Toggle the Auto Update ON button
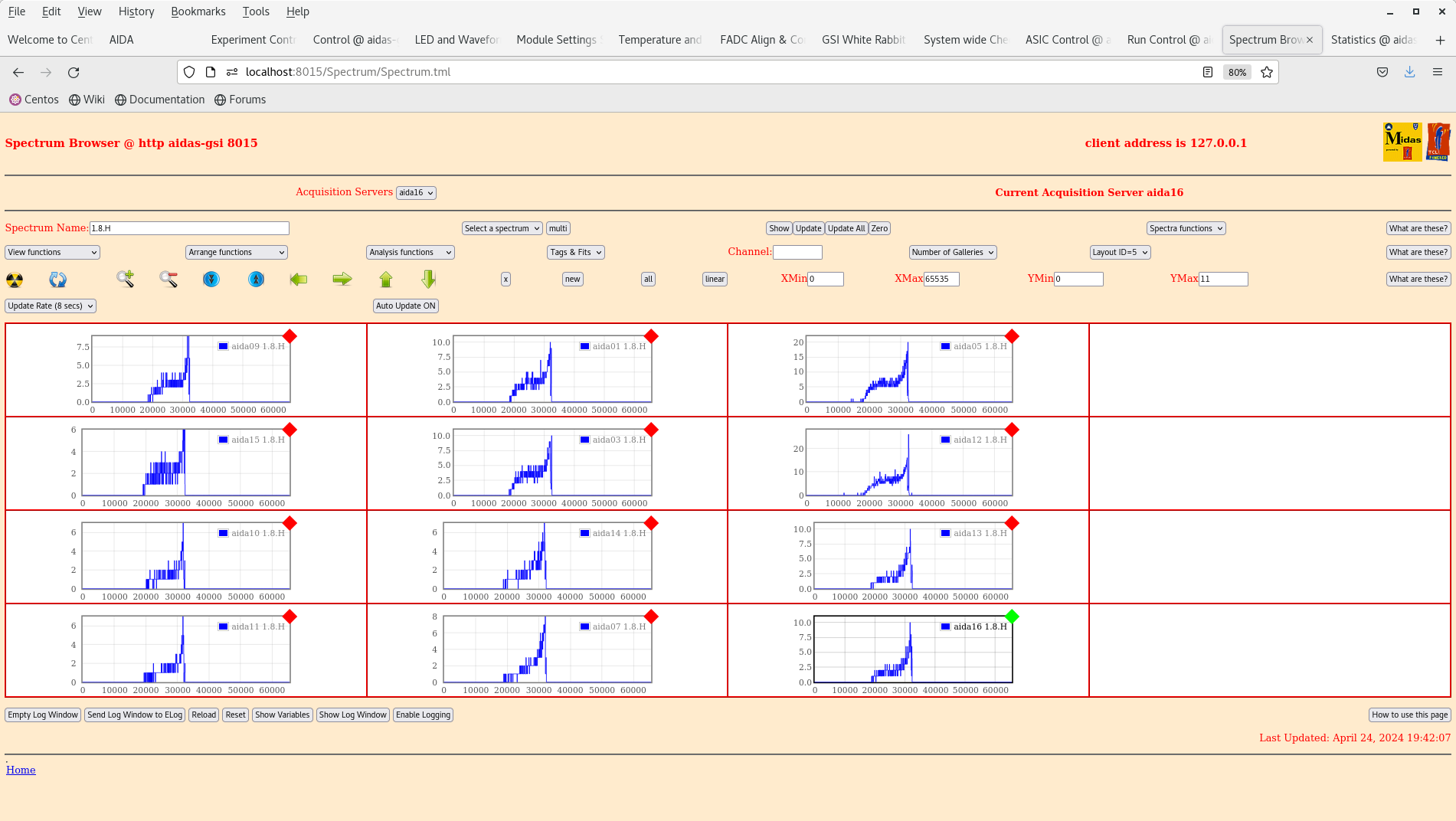 click(x=406, y=306)
